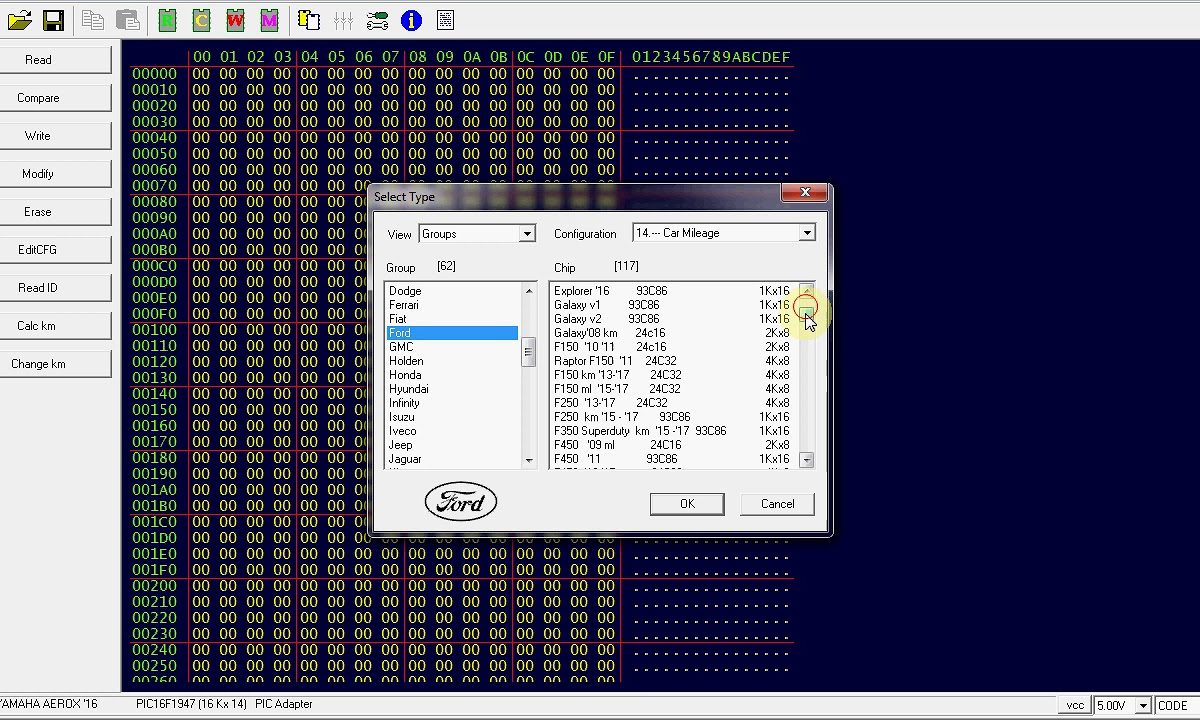The height and width of the screenshot is (720, 1200).
Task: Click the save floppy disk icon
Action: point(53,20)
